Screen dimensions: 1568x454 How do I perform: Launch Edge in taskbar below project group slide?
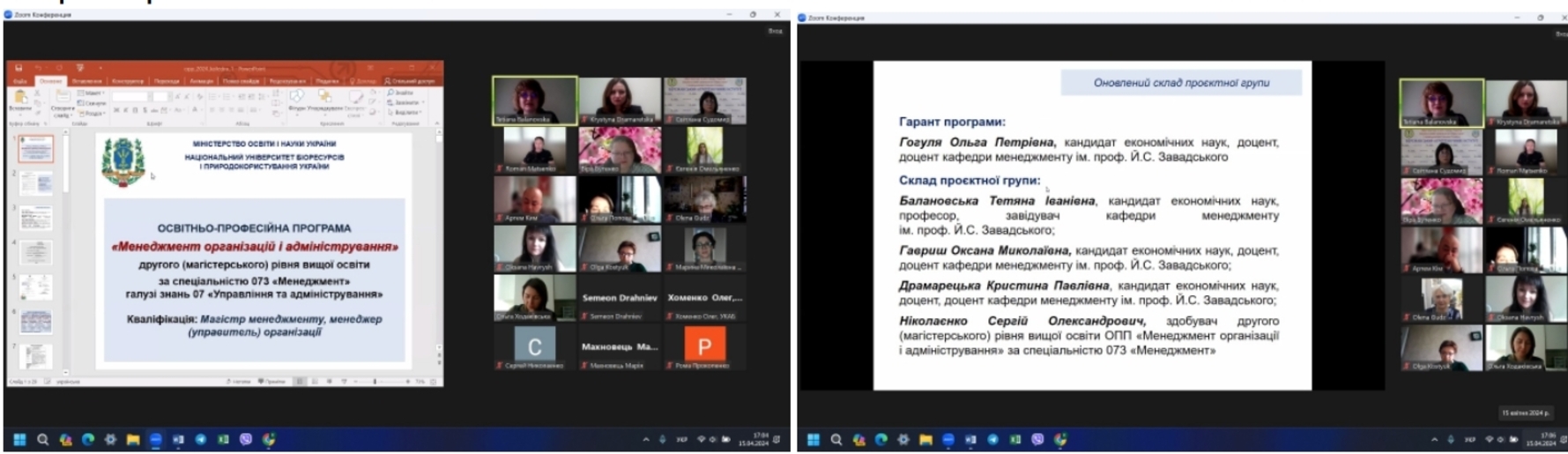(881, 439)
